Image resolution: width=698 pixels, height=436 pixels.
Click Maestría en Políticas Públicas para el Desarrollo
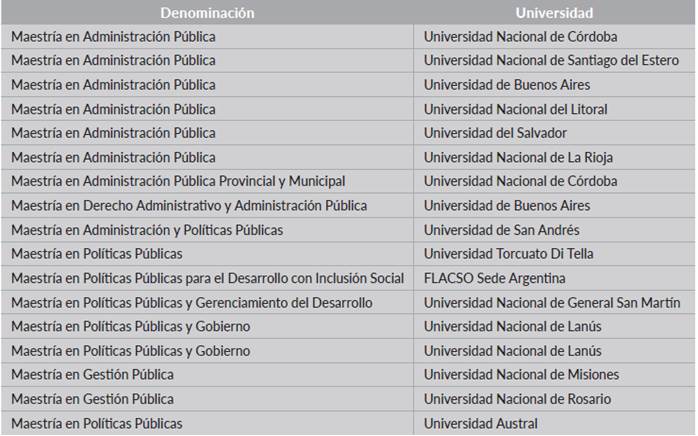click(x=207, y=278)
